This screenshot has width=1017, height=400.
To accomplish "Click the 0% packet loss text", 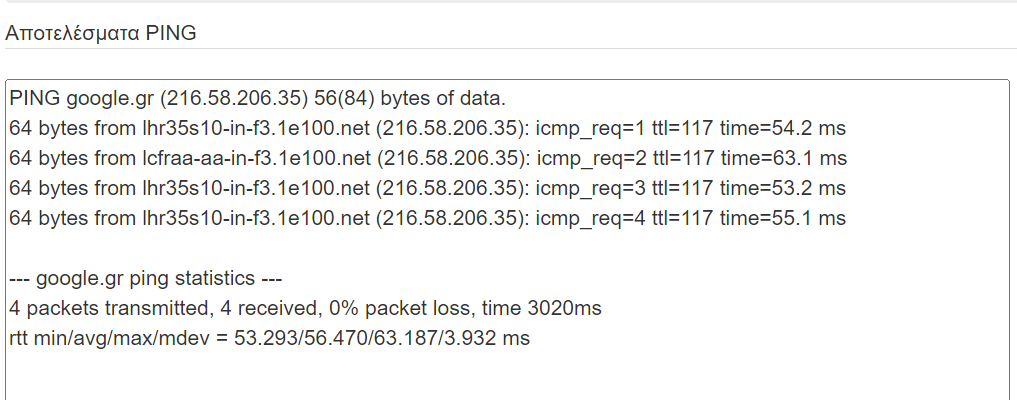I will tap(401, 308).
